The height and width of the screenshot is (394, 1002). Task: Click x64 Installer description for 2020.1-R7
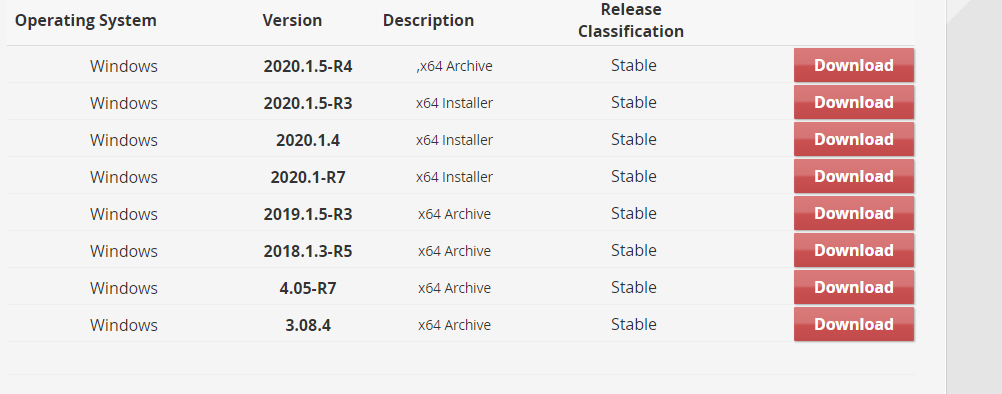[454, 177]
